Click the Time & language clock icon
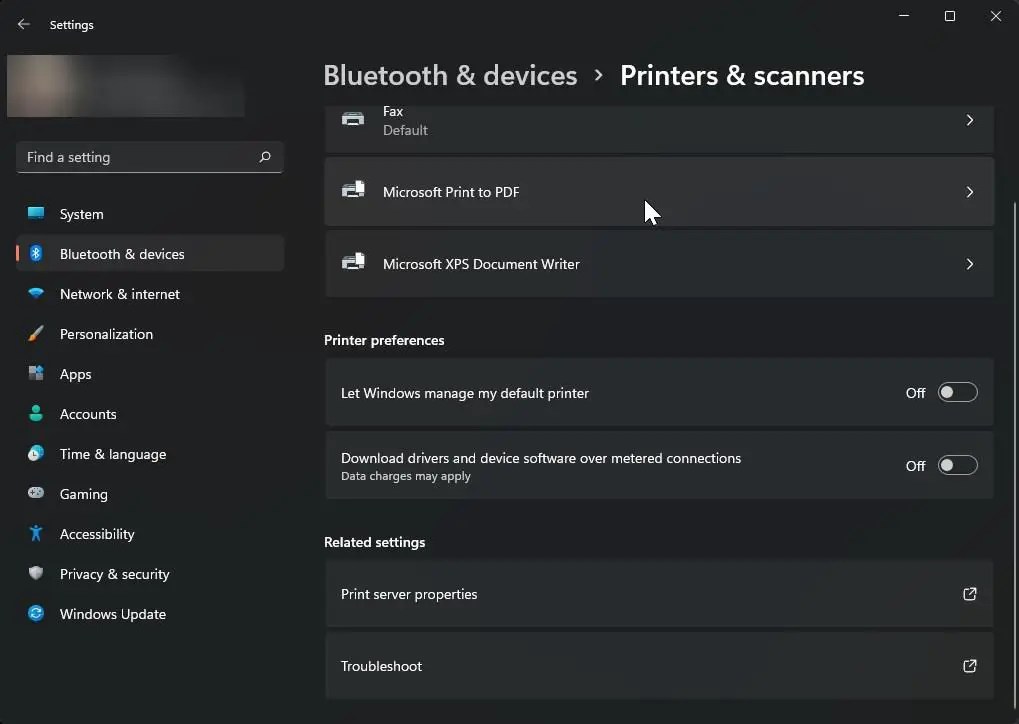The height and width of the screenshot is (724, 1019). (x=36, y=453)
